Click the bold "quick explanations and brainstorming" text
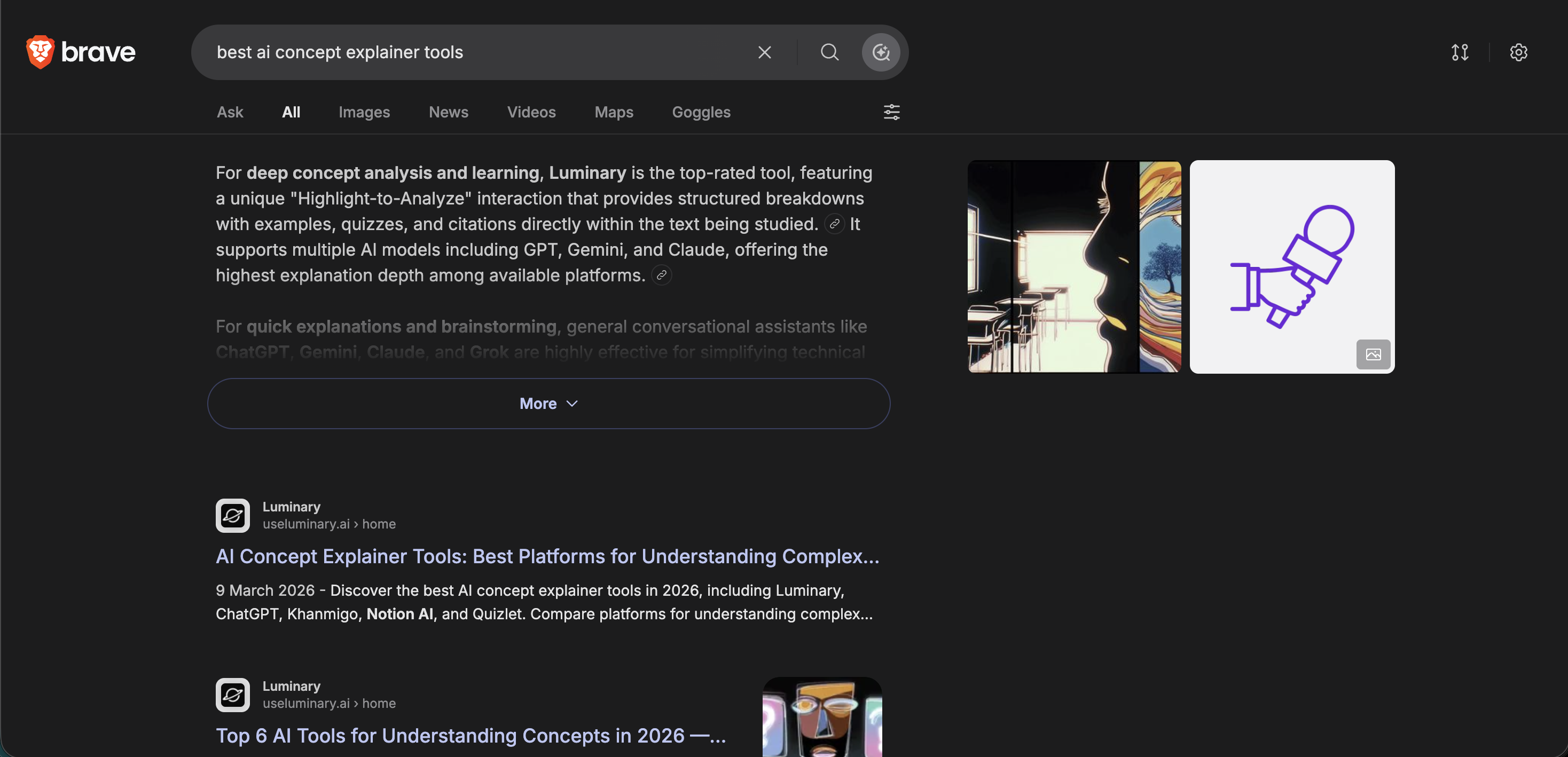 (x=402, y=327)
